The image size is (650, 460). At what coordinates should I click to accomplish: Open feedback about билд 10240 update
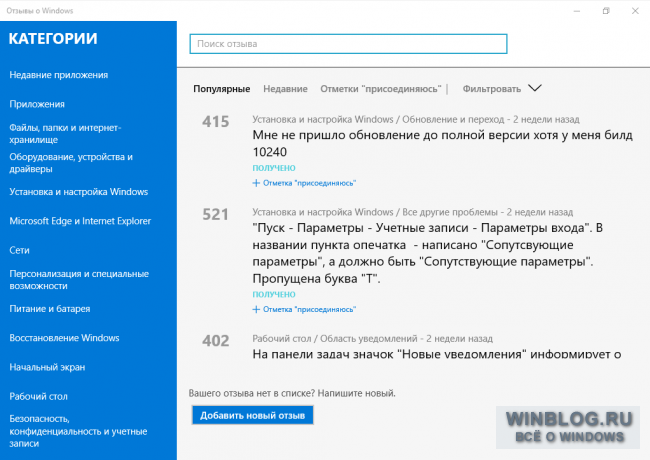tap(442, 143)
